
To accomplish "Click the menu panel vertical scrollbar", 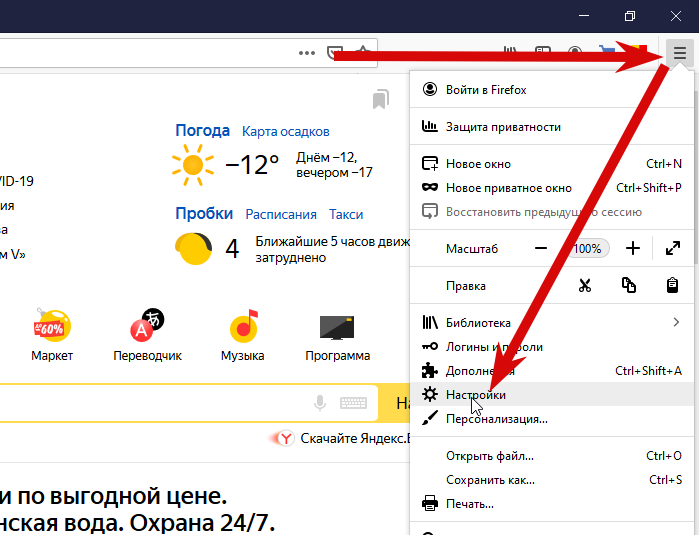I will [696, 178].
